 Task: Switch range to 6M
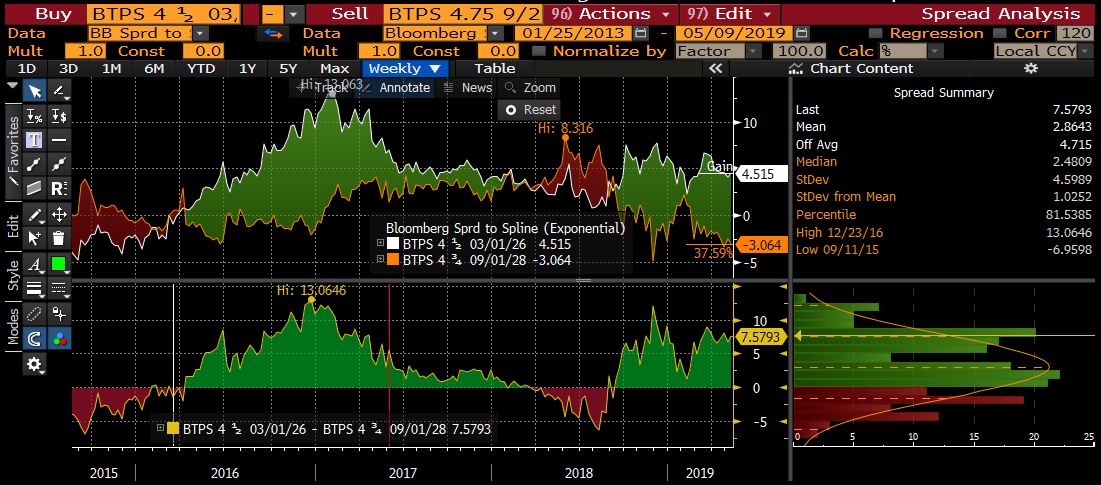pos(154,68)
